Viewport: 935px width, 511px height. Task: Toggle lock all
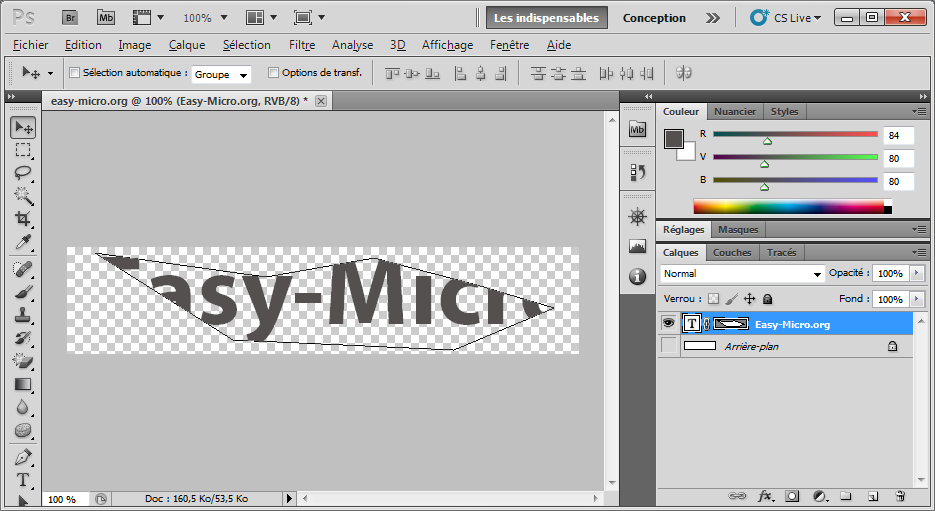point(767,299)
